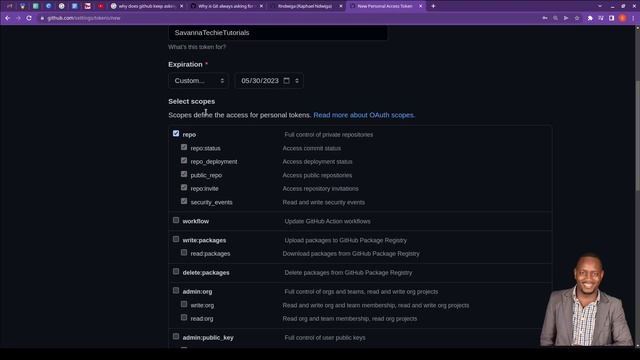This screenshot has height=360, width=640.
Task: Enable the workflow scope checkbox
Action: 176,220
